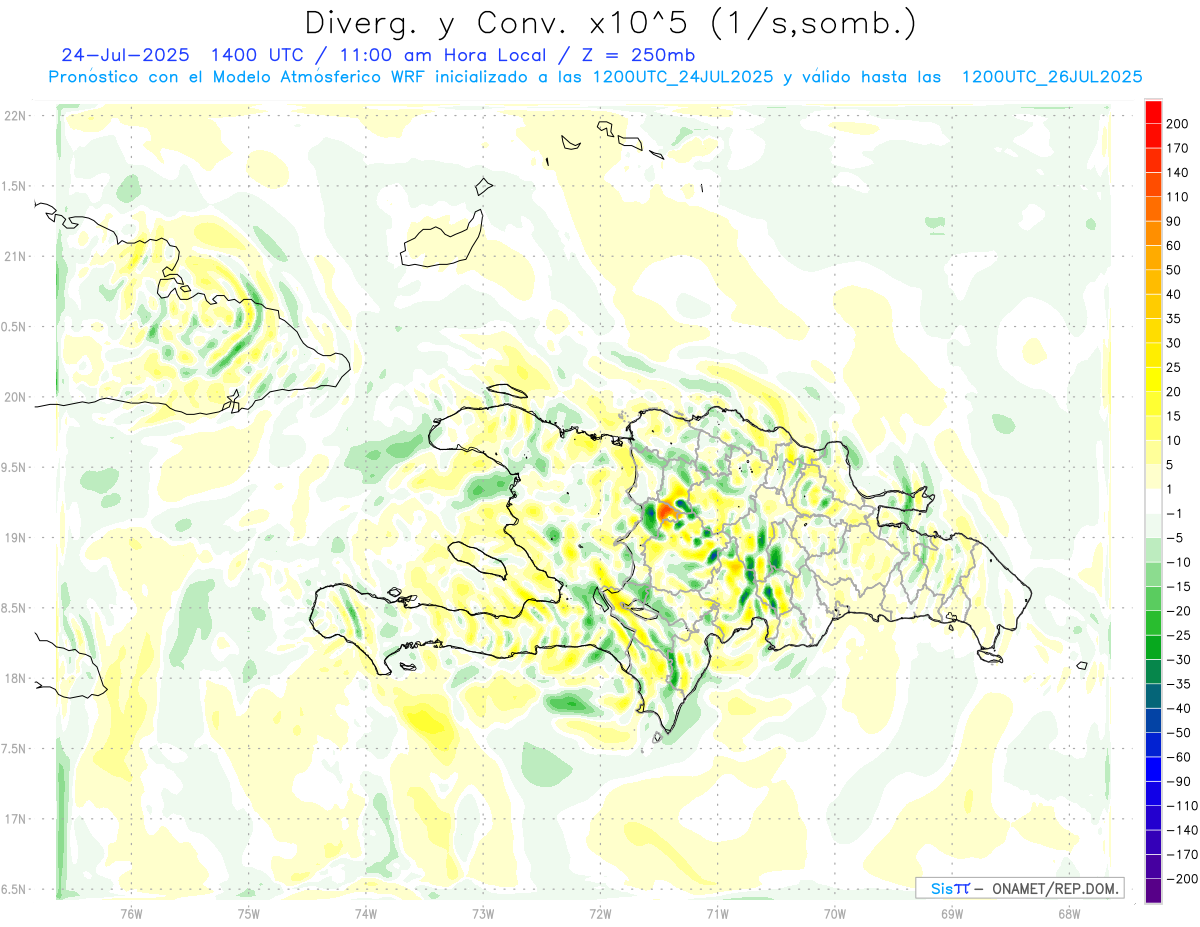Click the '6.5N' latitude label
Image resolution: width=1200 pixels, height=927 pixels.
tap(14, 889)
